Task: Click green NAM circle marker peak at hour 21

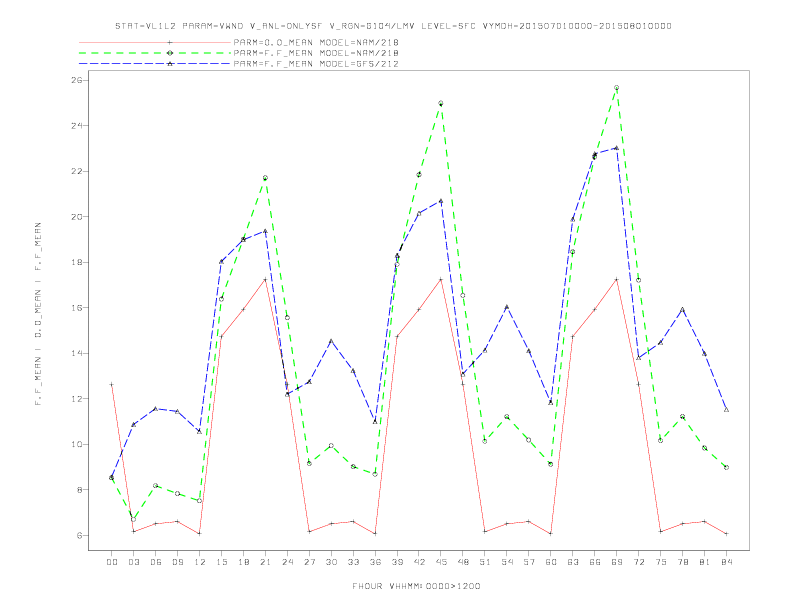Action: pyautogui.click(x=265, y=178)
